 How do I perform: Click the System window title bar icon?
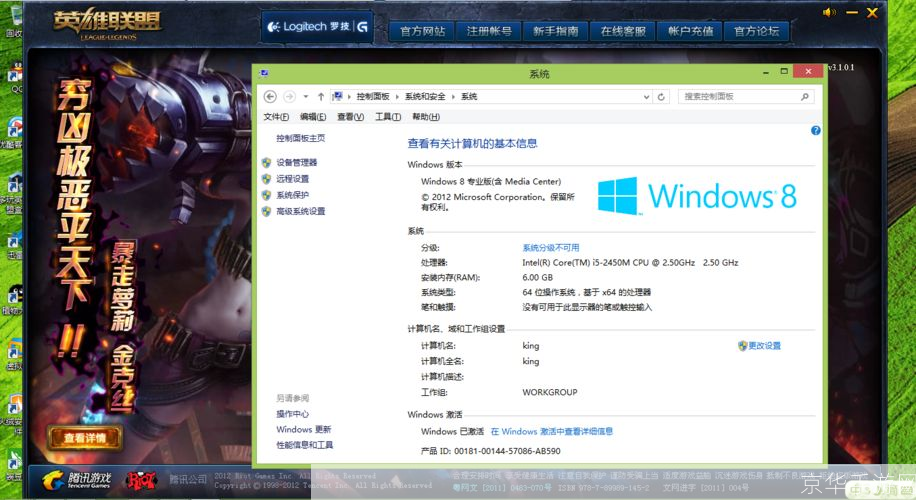264,74
